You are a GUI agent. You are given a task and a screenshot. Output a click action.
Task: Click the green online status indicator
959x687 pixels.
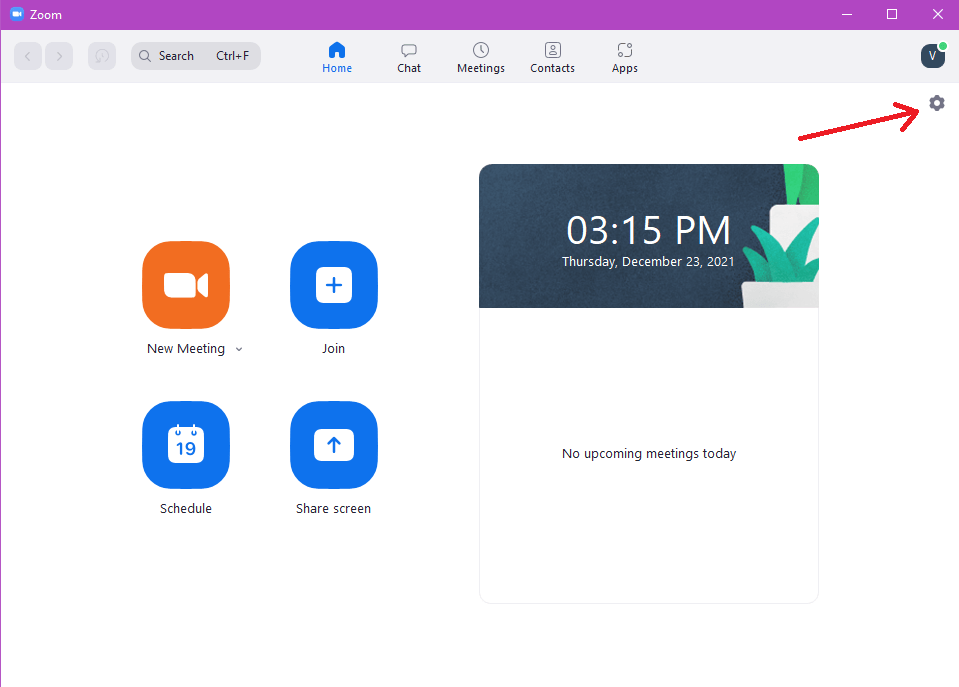942,44
